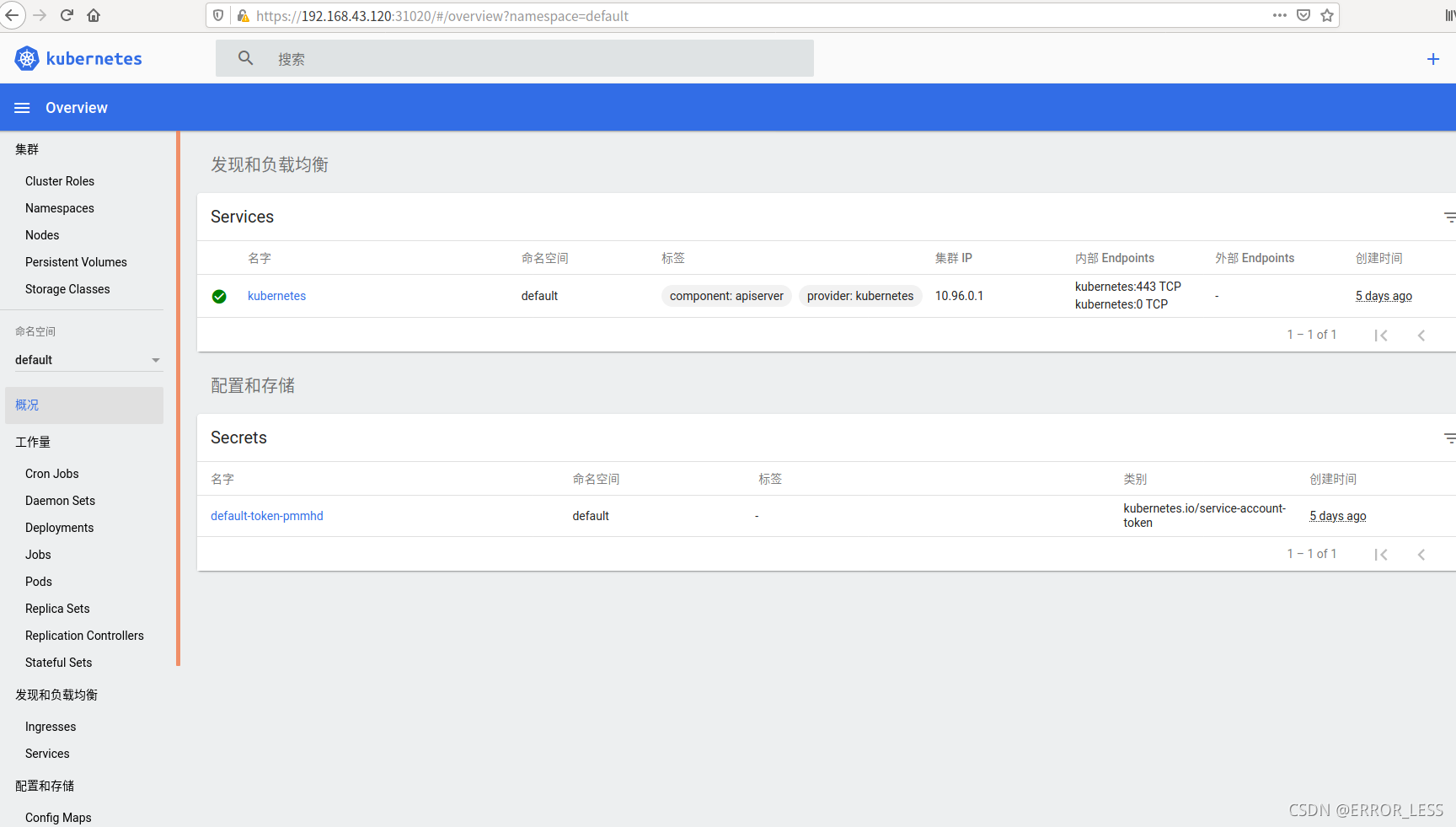The width and height of the screenshot is (1456, 827).
Task: Open Namespaces in sidebar
Action: [60, 208]
